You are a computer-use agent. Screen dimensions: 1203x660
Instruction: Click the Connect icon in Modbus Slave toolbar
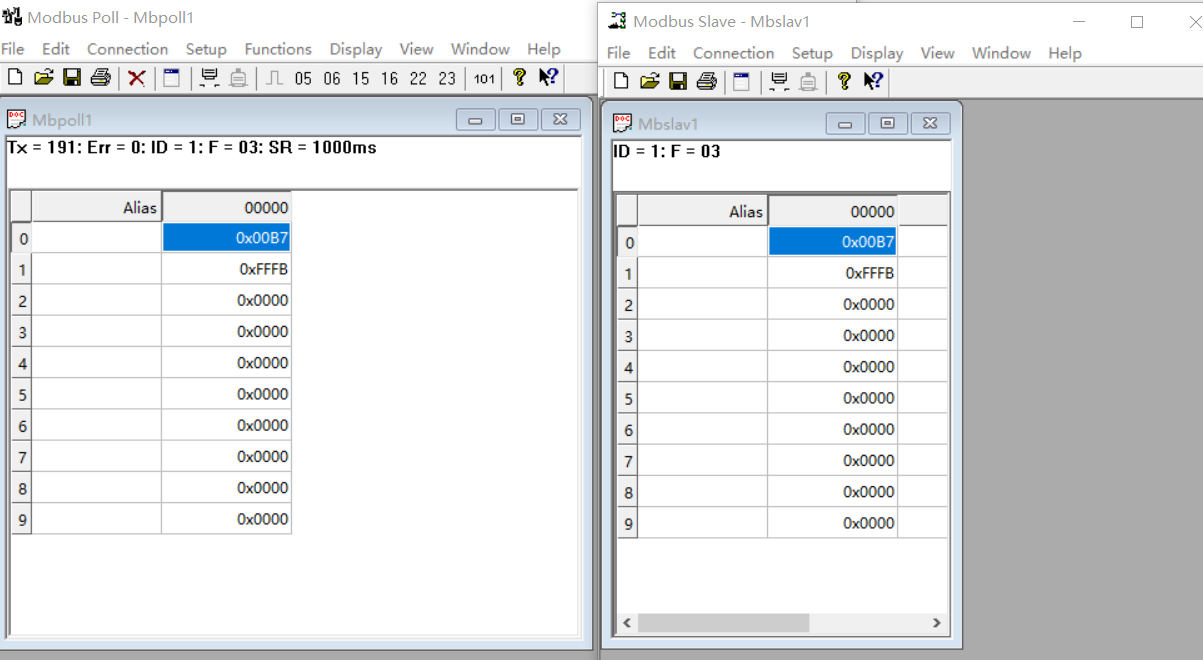(x=779, y=81)
